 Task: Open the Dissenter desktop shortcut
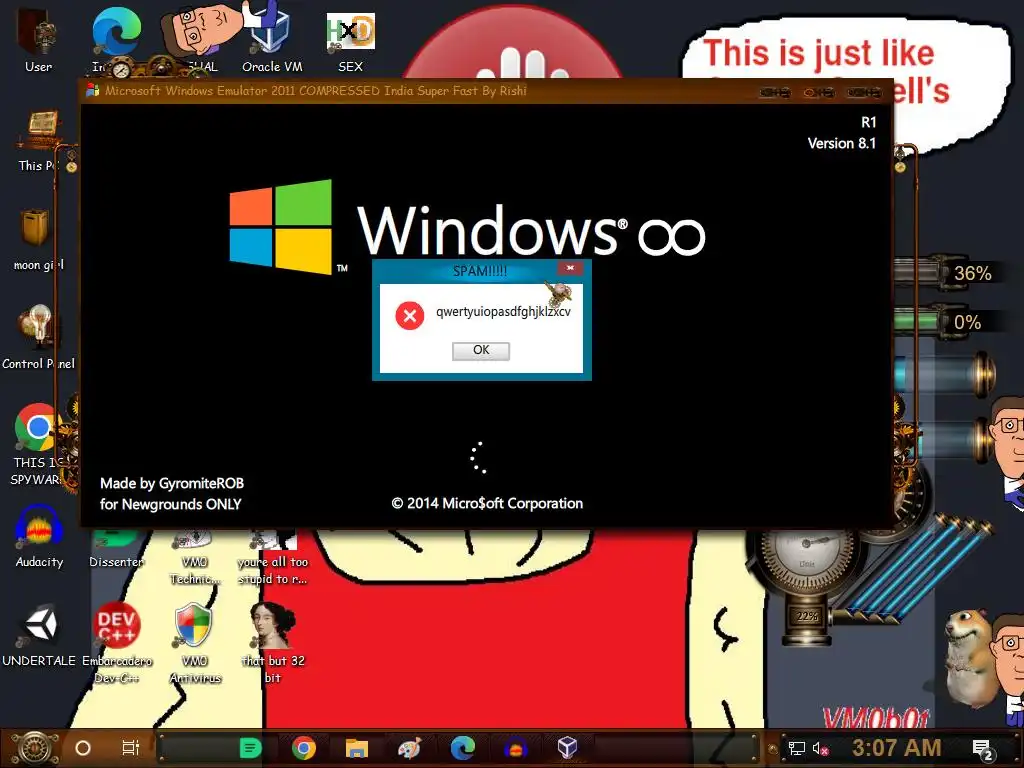116,549
